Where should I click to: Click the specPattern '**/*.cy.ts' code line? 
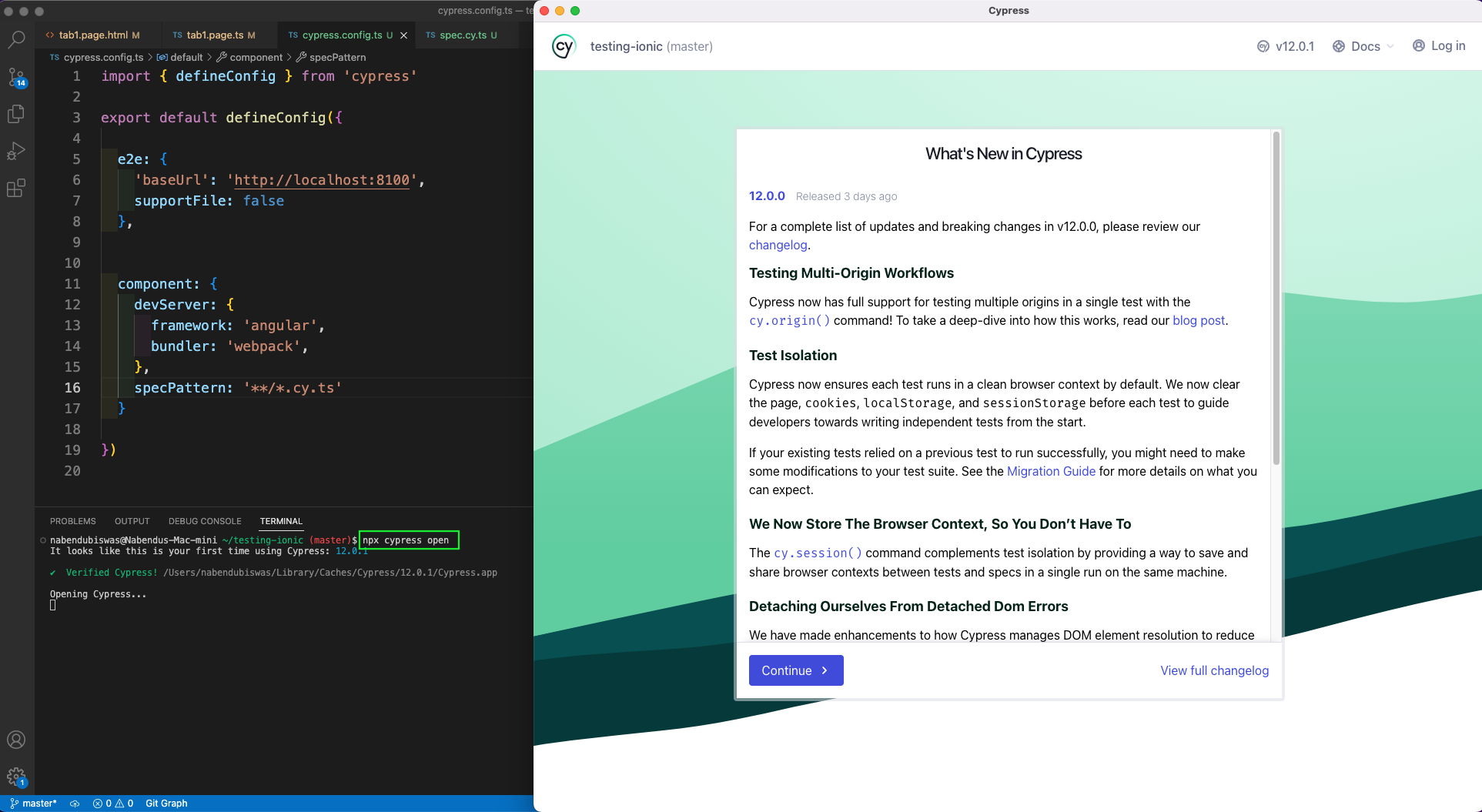point(238,388)
